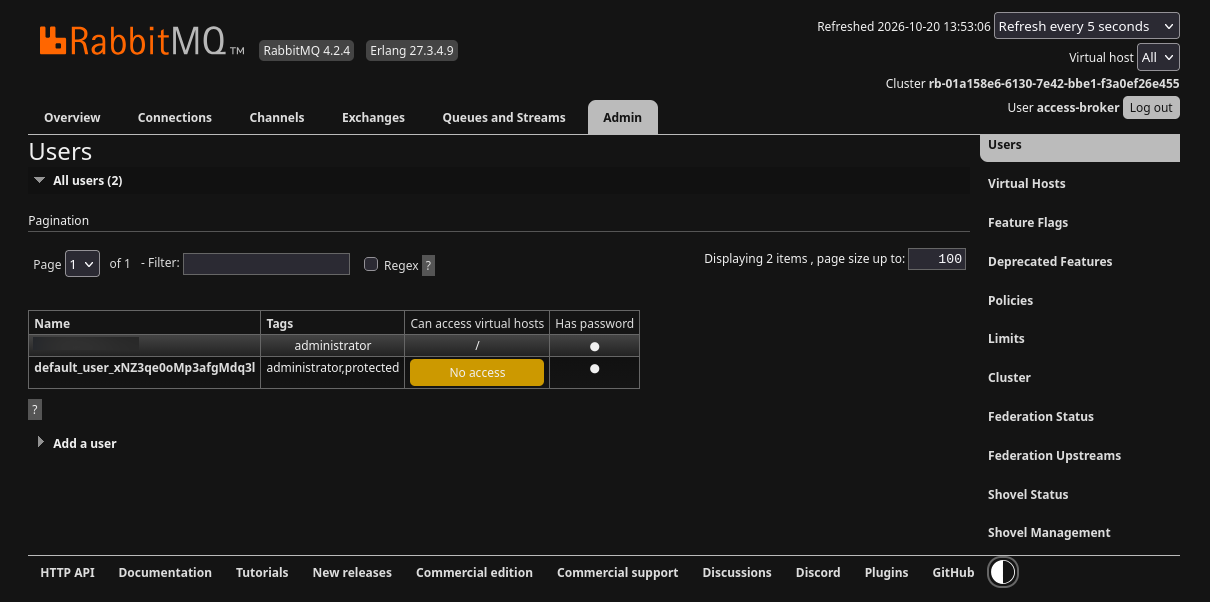The width and height of the screenshot is (1210, 602).
Task: Click the No access button
Action: [477, 372]
